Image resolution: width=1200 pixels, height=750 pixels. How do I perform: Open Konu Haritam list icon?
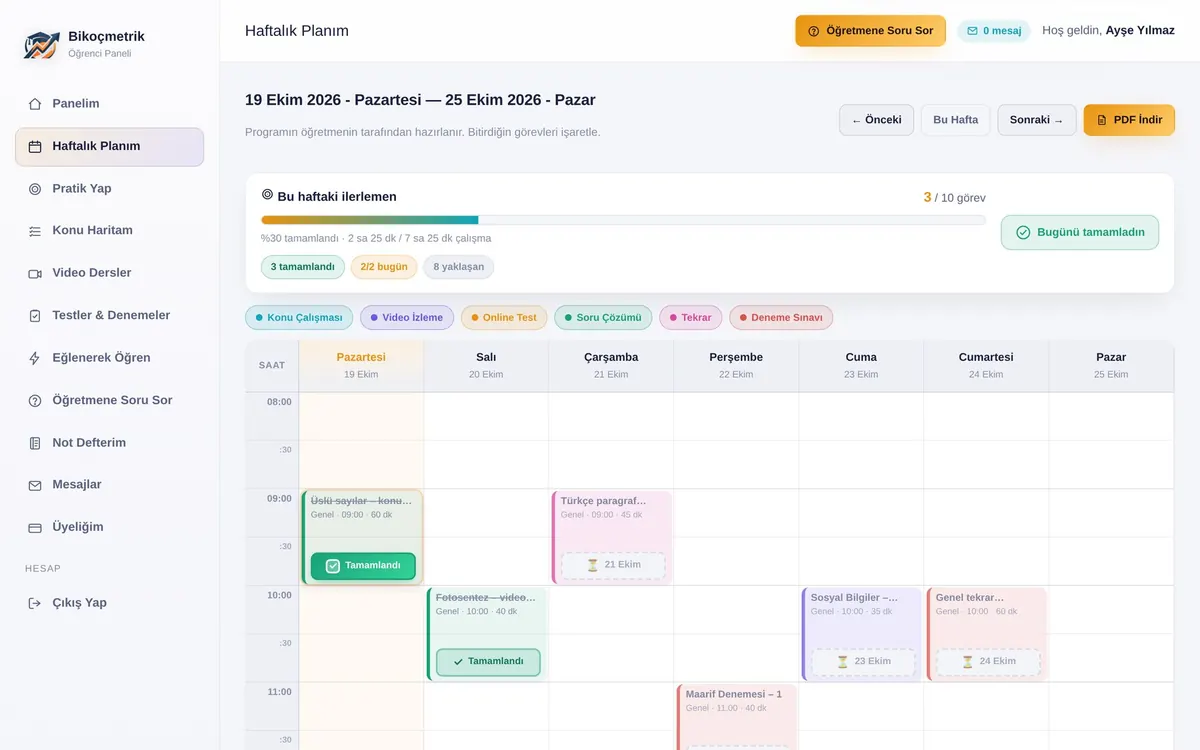point(35,231)
